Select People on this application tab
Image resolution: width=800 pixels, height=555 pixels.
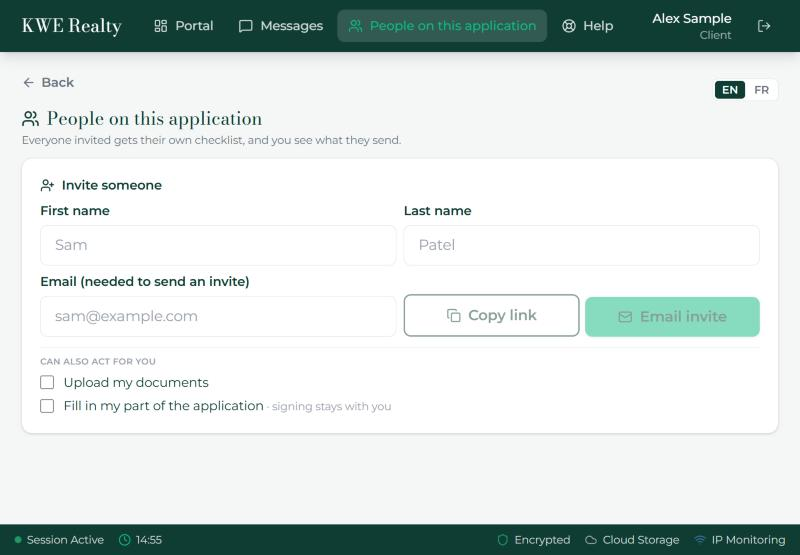point(442,26)
